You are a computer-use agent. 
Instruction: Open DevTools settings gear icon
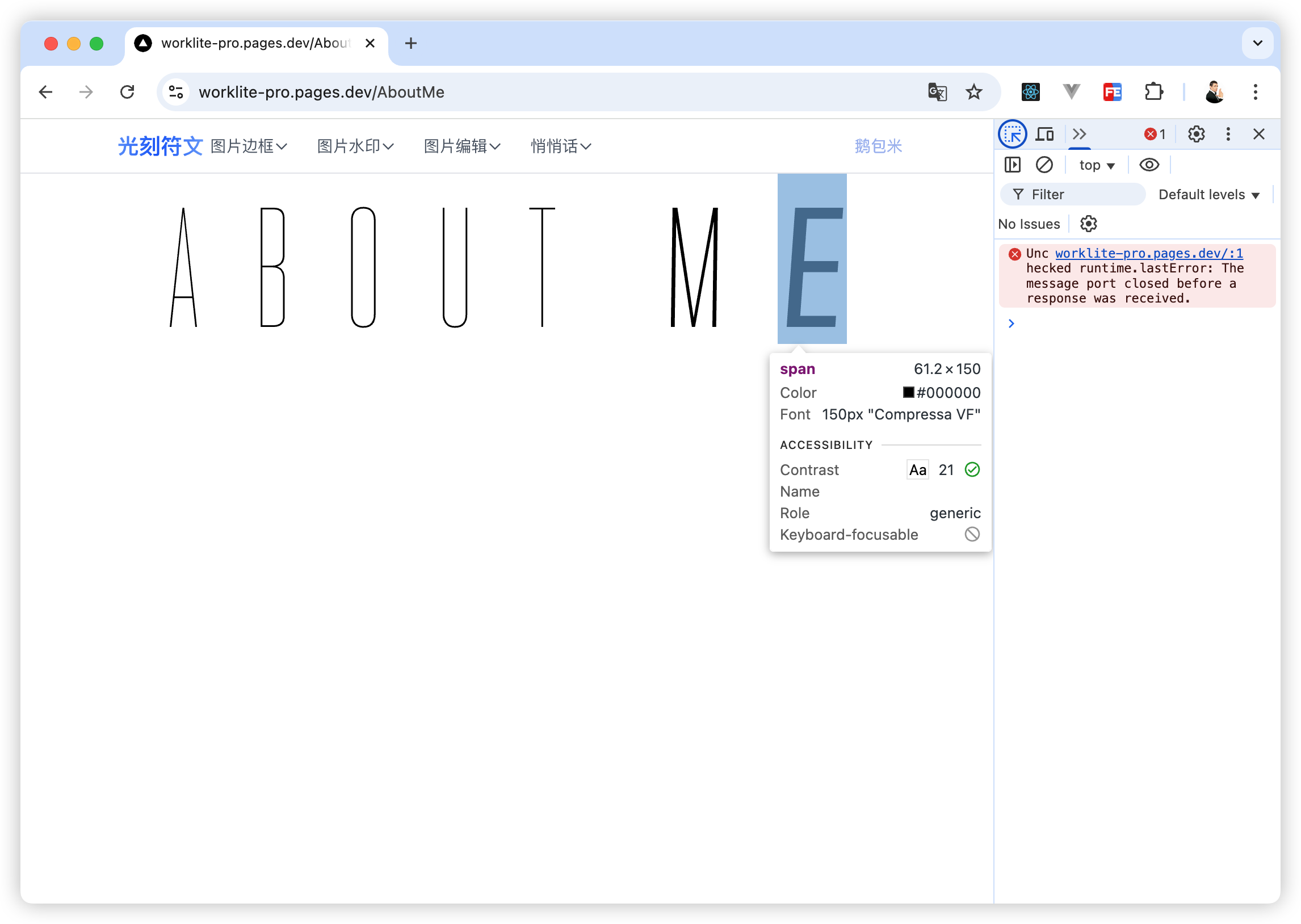click(x=1196, y=135)
